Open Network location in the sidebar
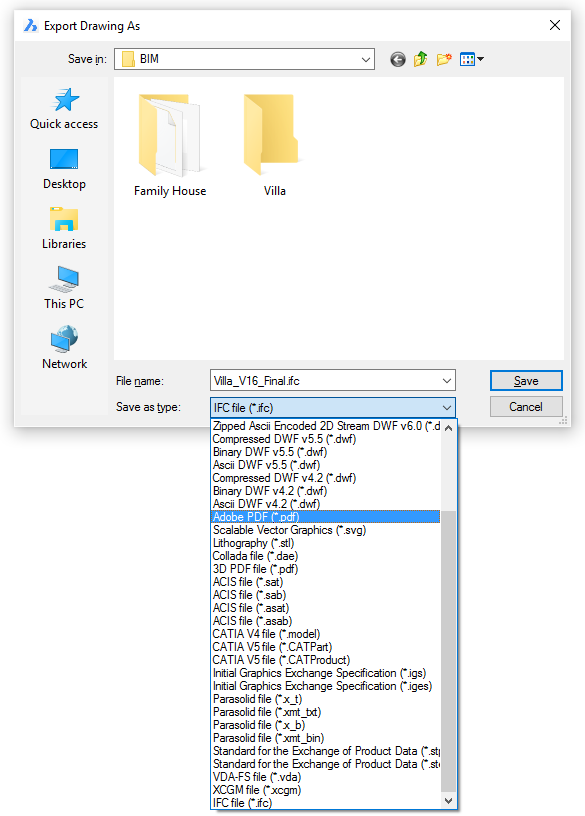 (x=64, y=348)
